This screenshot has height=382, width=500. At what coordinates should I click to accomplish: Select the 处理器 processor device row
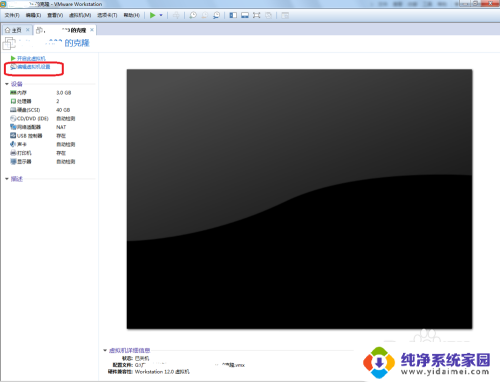pos(43,101)
